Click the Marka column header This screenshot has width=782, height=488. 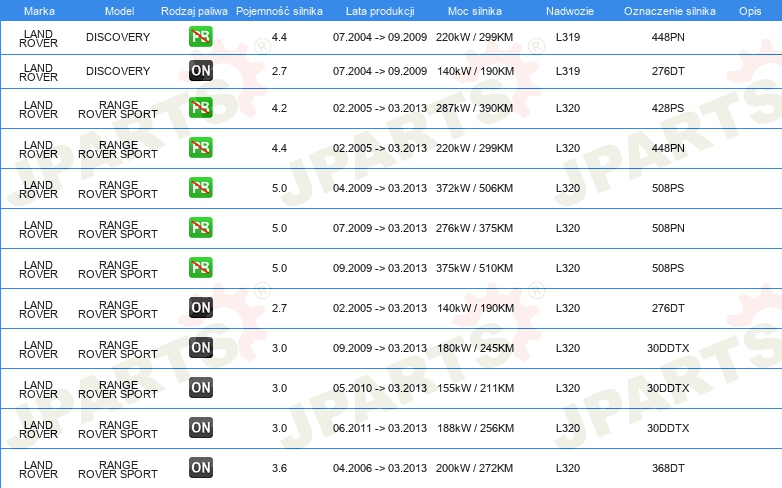(x=39, y=11)
